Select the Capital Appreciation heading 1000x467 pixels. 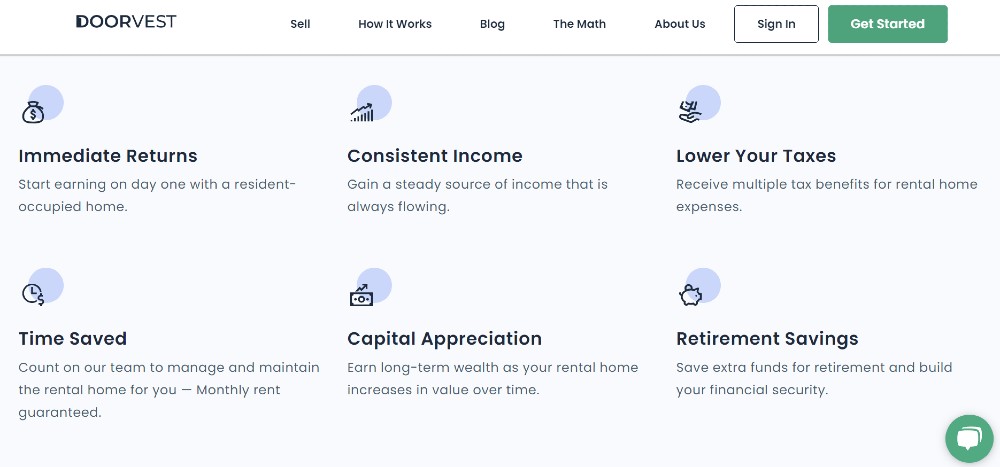(x=445, y=338)
